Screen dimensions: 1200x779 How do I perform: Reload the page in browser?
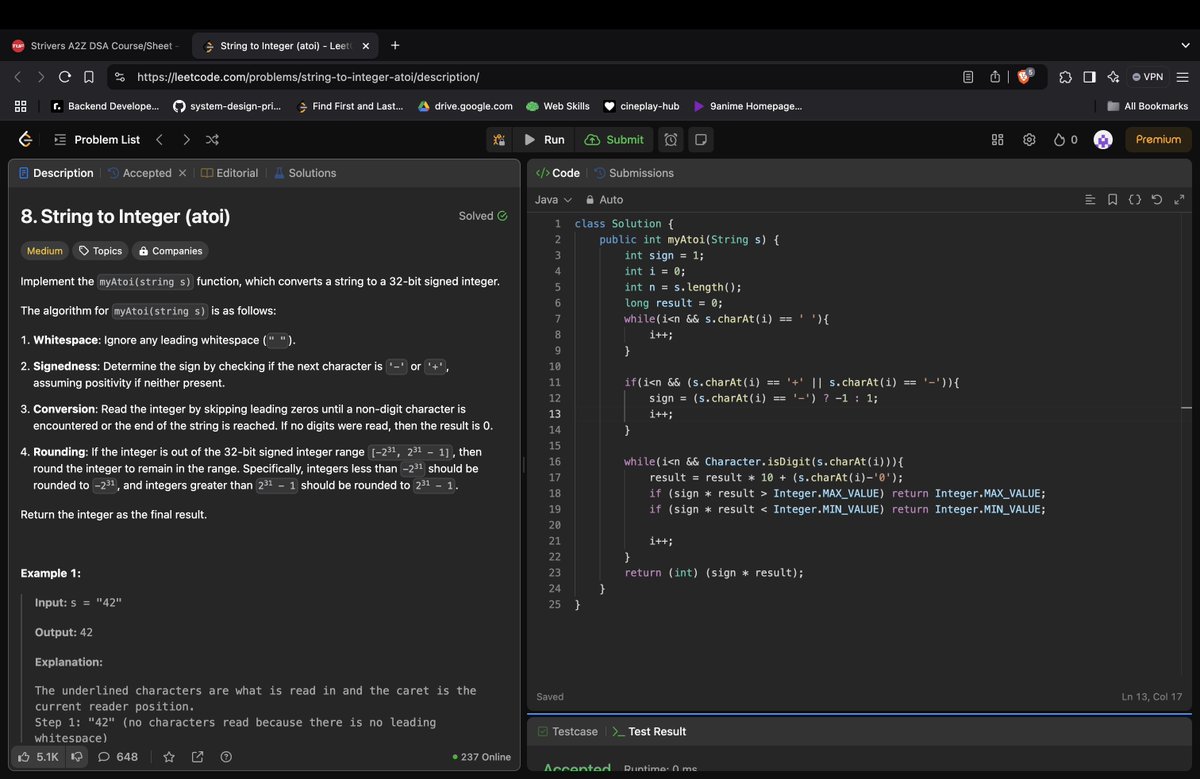click(x=65, y=77)
